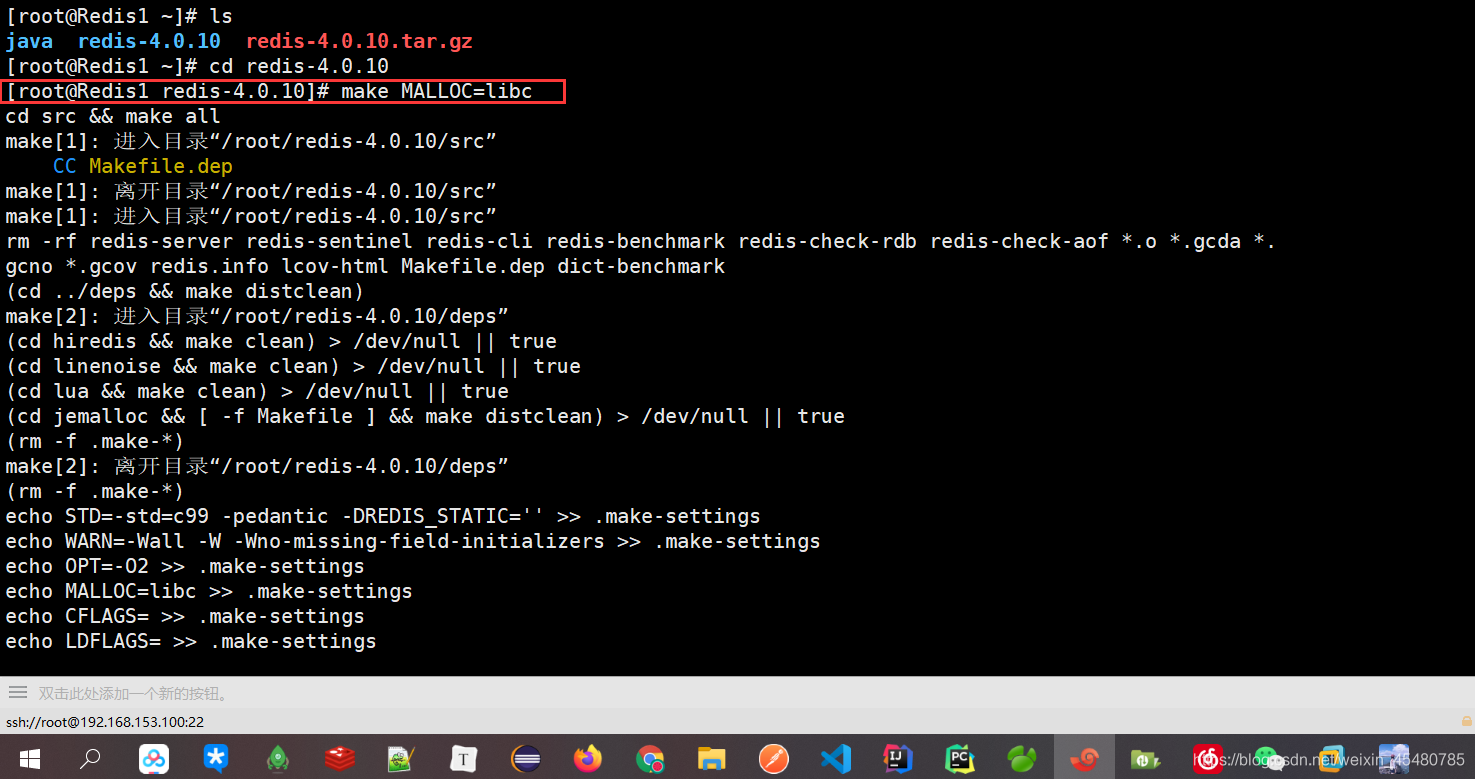Click the 'echo STD=-std=c99' line
This screenshot has width=1475, height=779.
point(383,517)
